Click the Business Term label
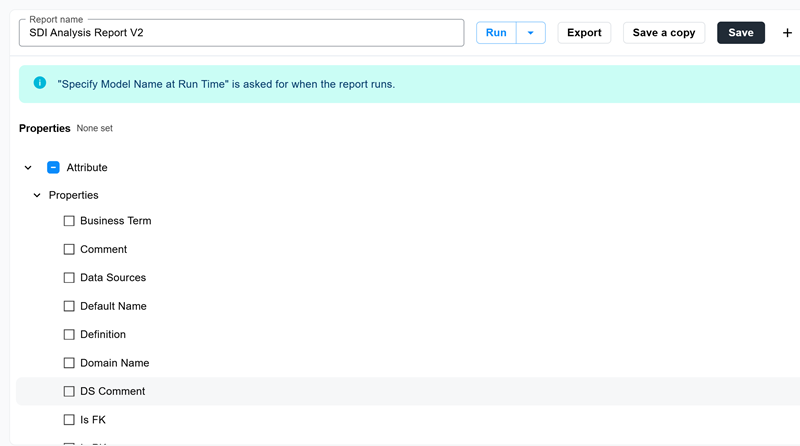The width and height of the screenshot is (800, 446). (116, 220)
